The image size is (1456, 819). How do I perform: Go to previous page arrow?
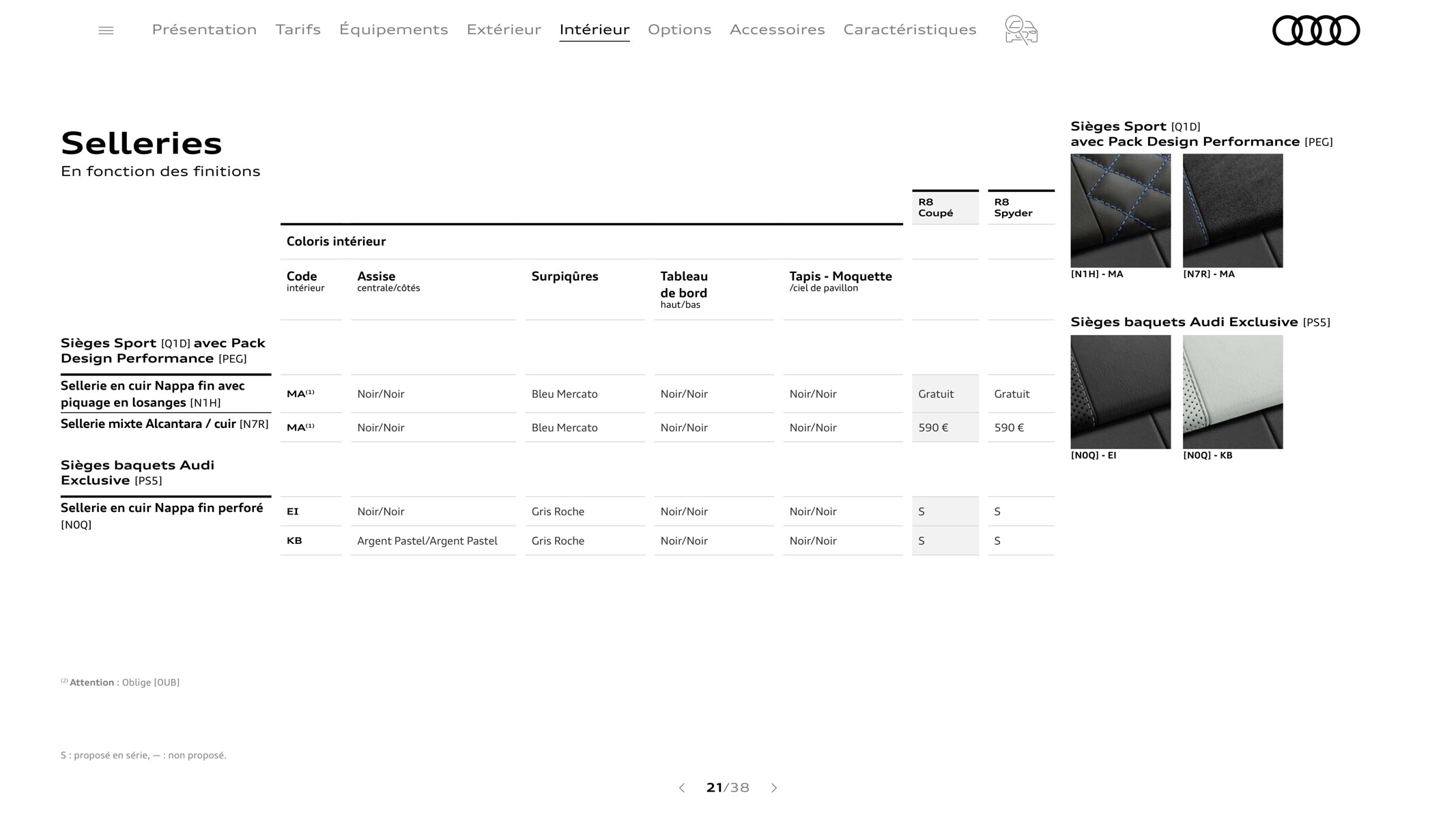[x=681, y=788]
